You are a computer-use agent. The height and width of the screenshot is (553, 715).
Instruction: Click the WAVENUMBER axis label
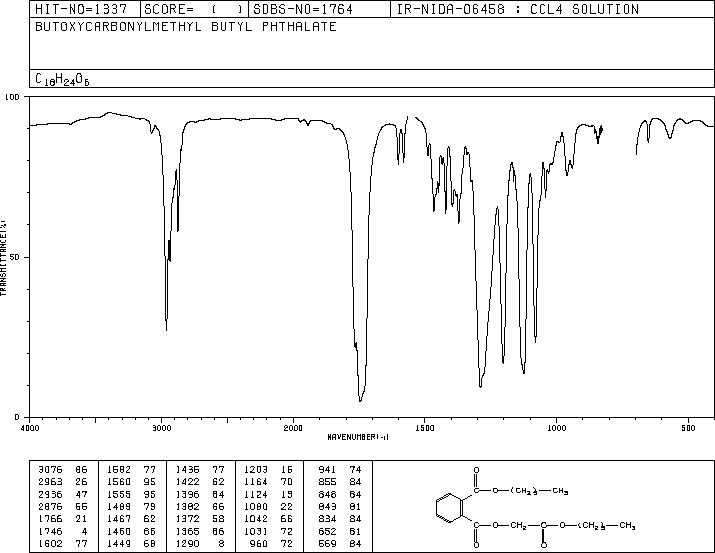(358, 437)
